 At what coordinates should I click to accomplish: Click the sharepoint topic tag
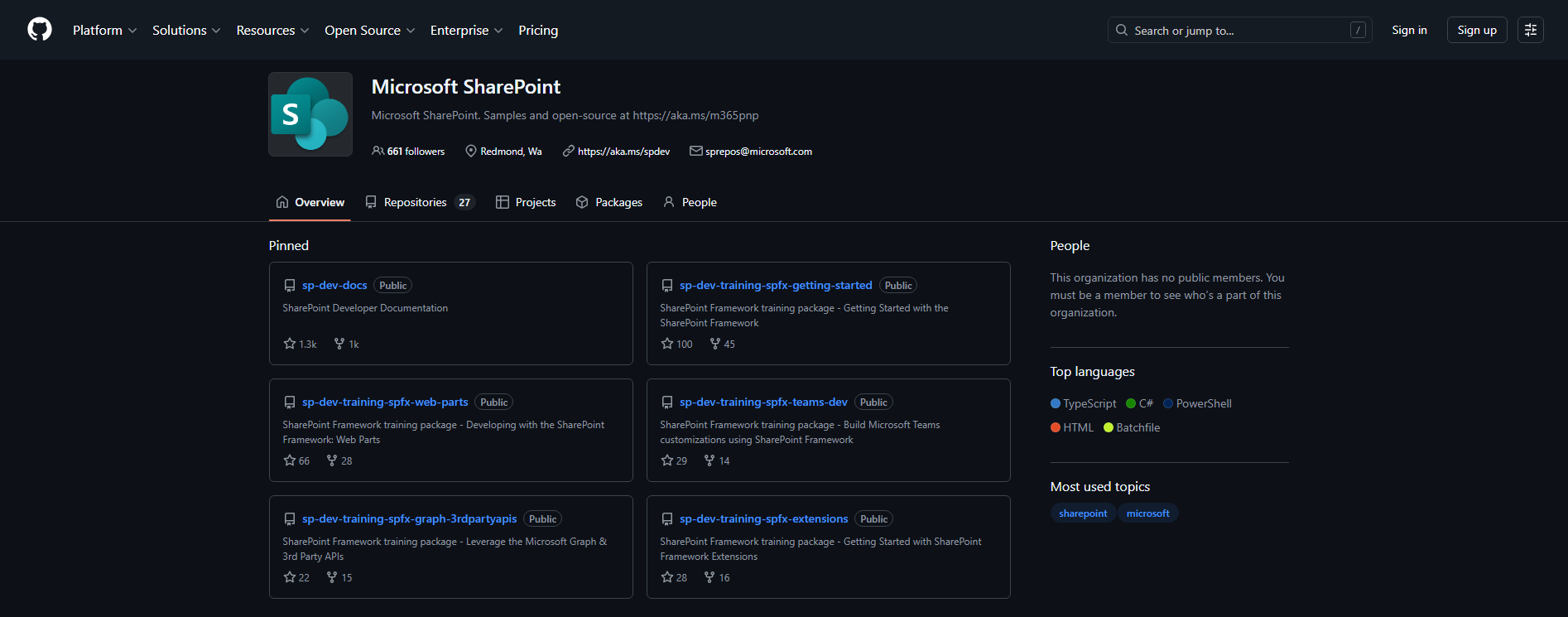coord(1083,513)
